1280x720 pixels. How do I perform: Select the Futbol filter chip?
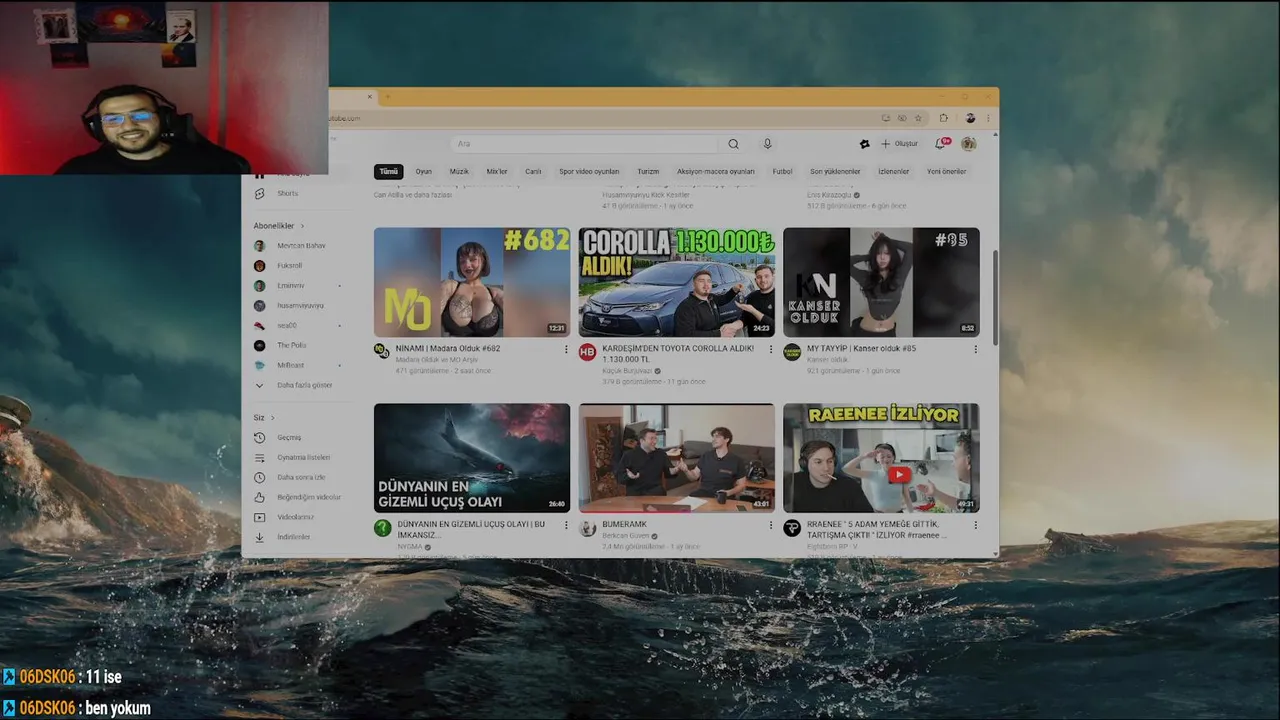click(x=782, y=171)
